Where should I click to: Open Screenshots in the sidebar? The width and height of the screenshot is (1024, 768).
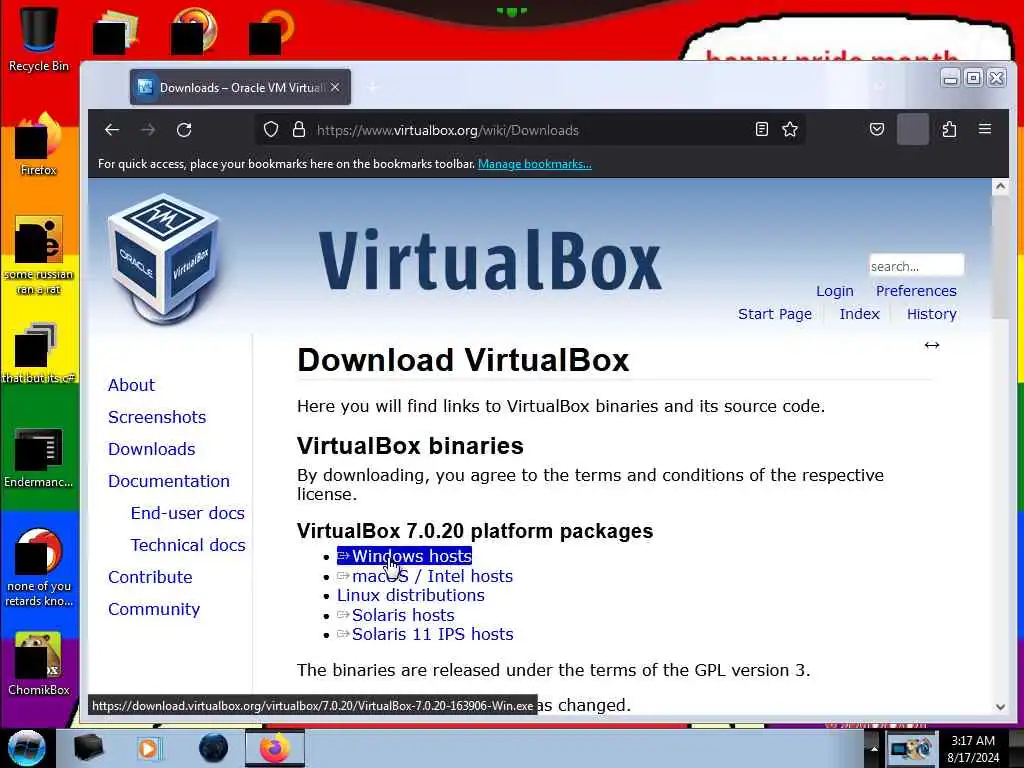tap(157, 417)
